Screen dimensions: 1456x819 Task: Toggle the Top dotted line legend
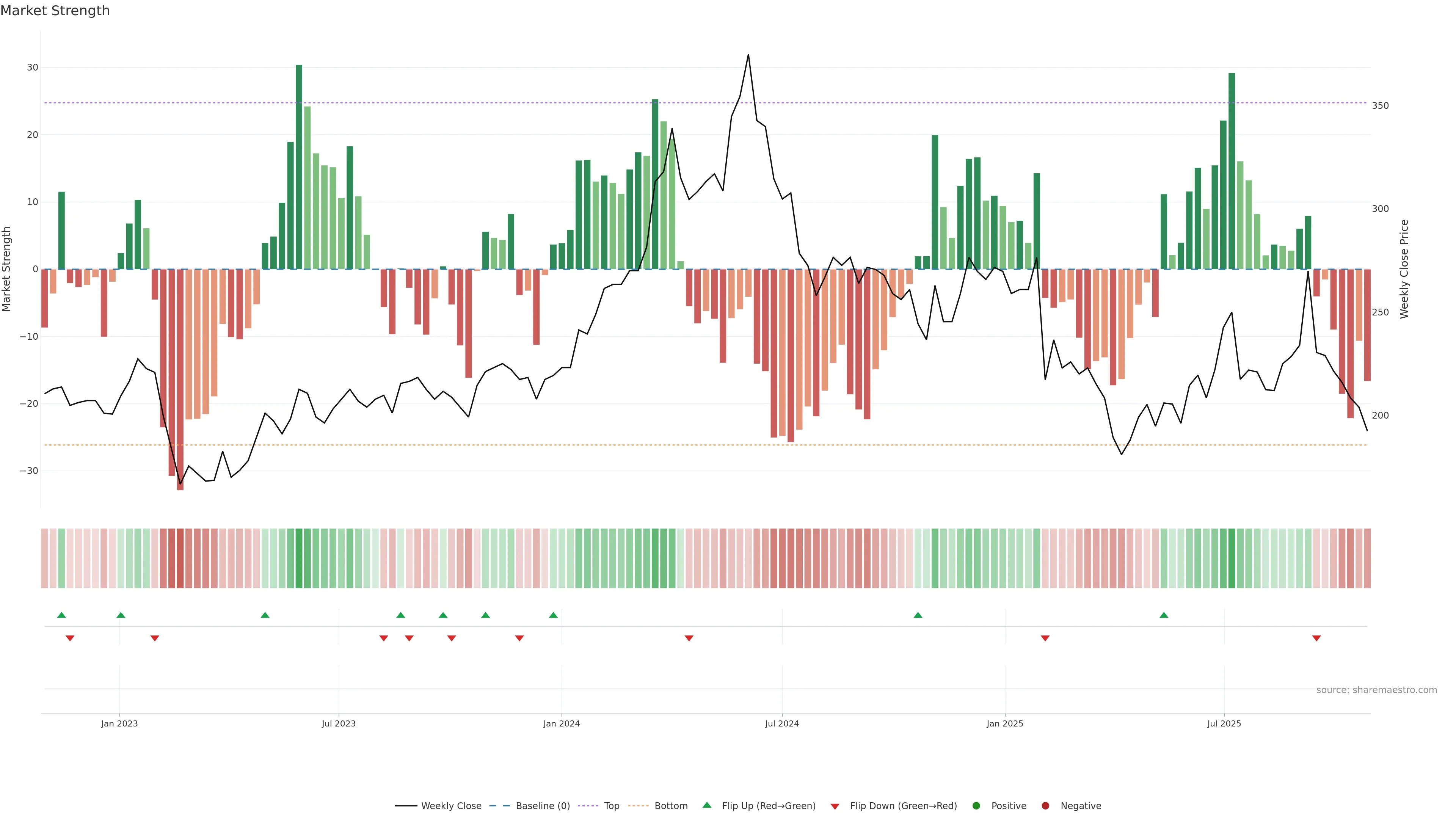coord(588,806)
